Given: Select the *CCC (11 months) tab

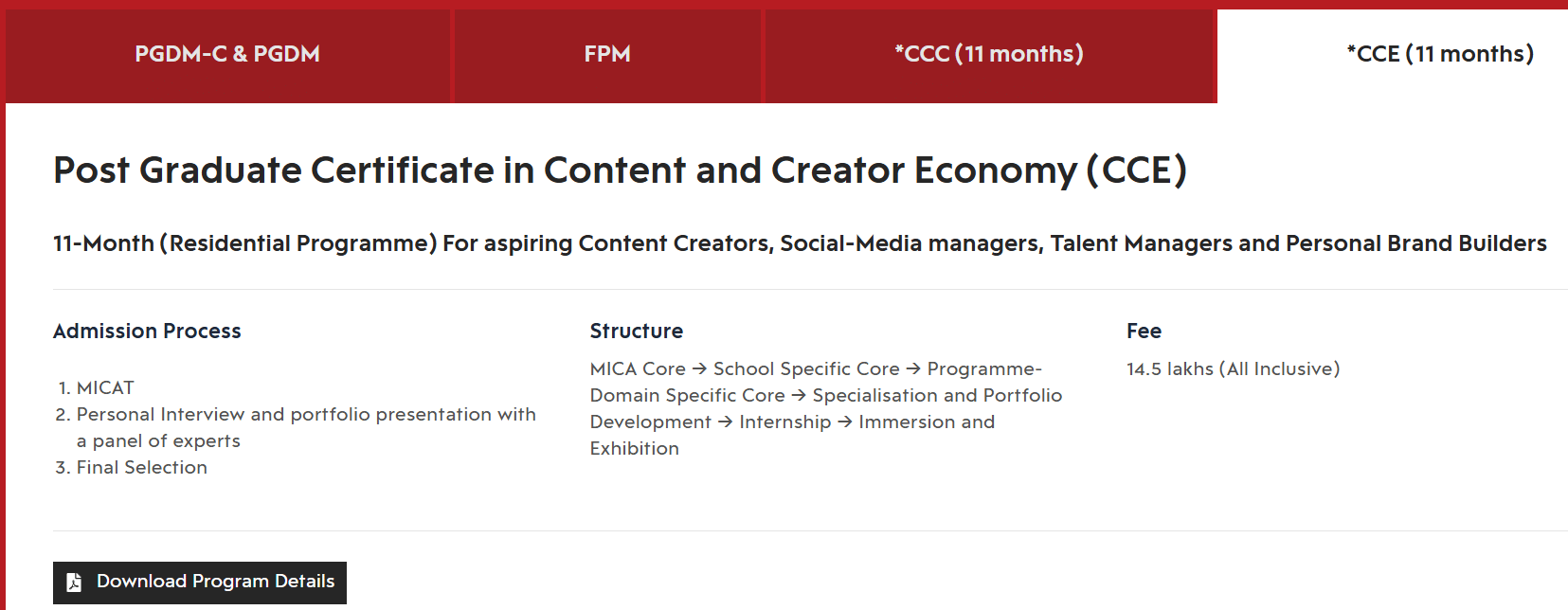Looking at the screenshot, I should coord(989,55).
